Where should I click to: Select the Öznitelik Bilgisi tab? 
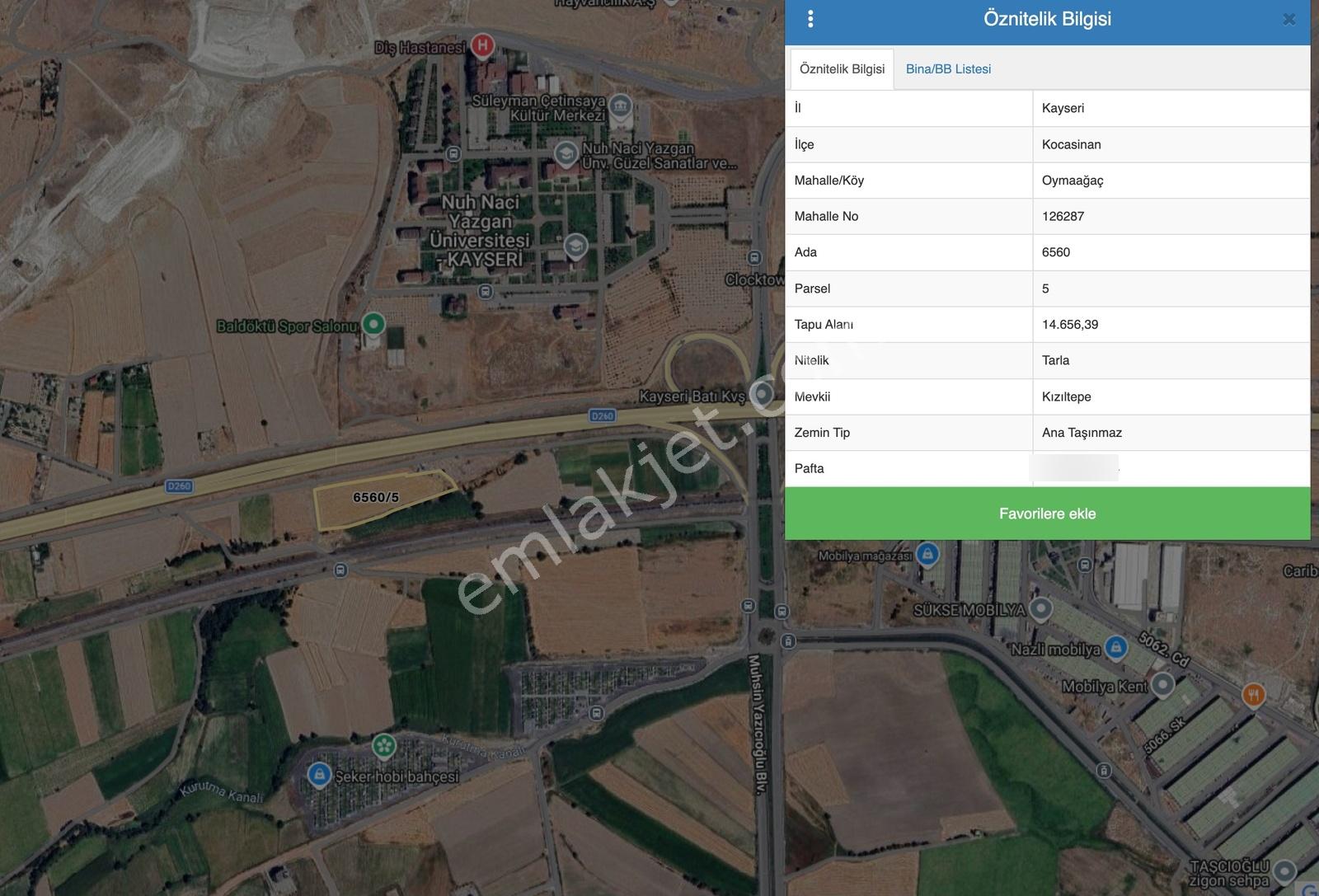click(842, 69)
